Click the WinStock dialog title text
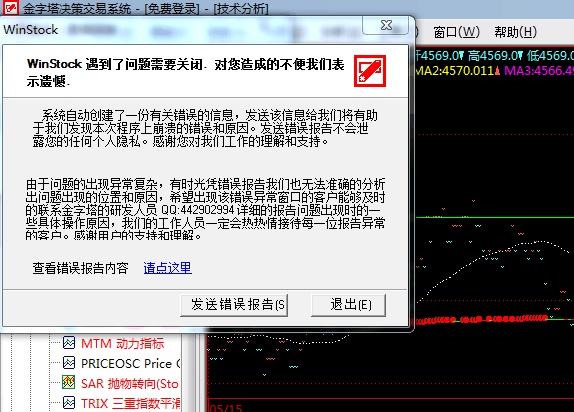 31,30
